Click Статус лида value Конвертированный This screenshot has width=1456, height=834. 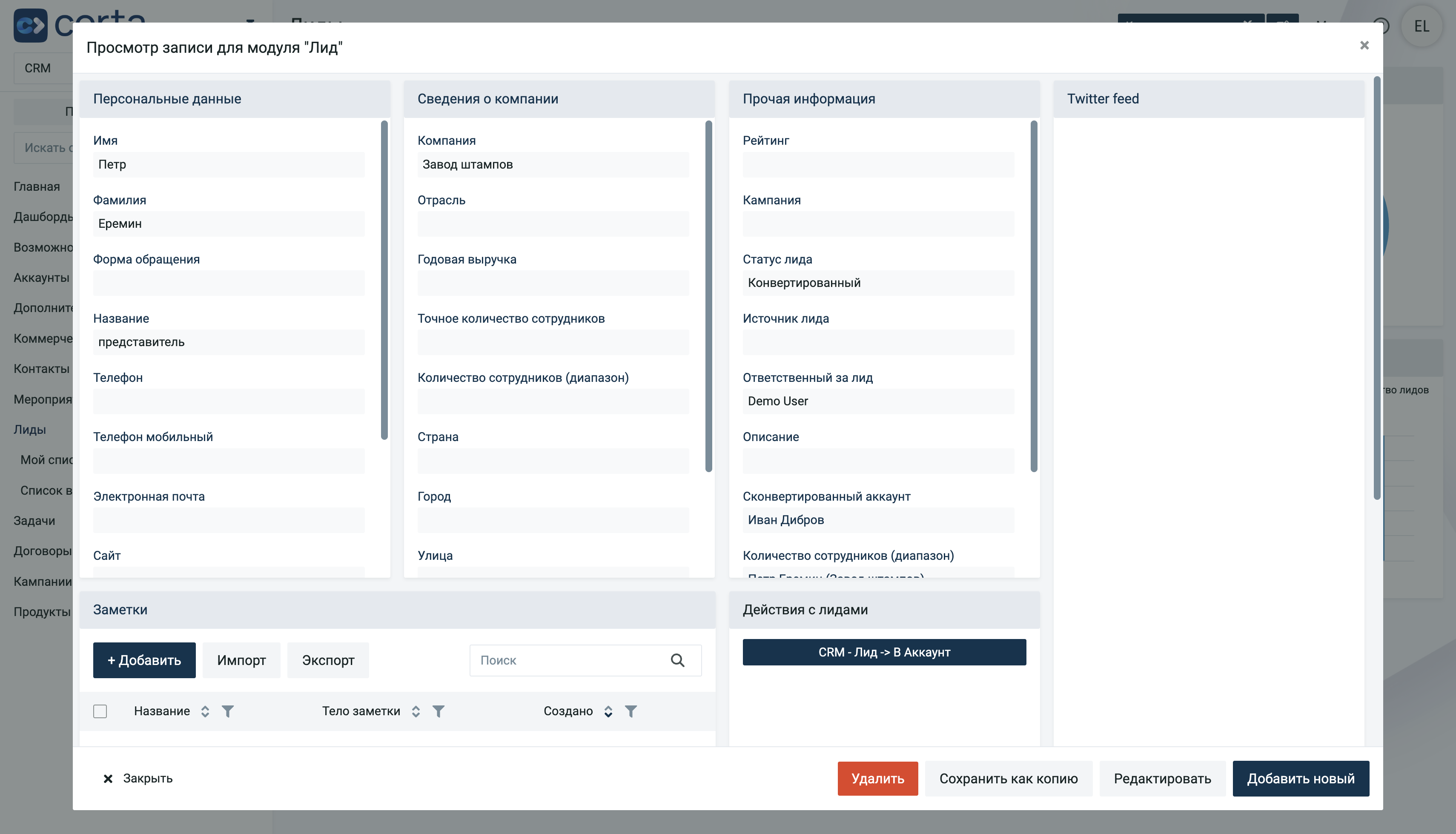[x=878, y=283]
